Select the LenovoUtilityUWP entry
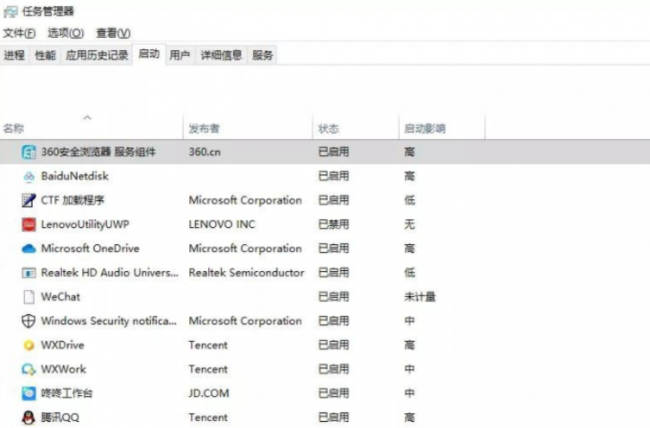650x428 pixels. click(x=85, y=224)
